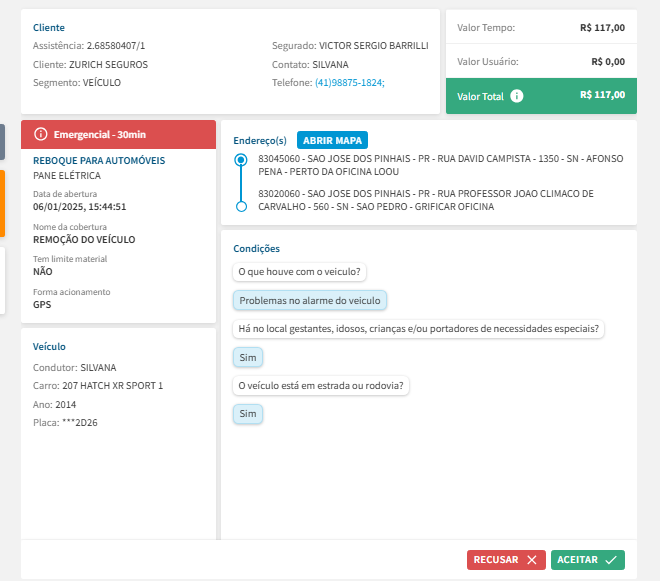Click the phone number (41)98875-1824
660x581 pixels.
pos(349,82)
